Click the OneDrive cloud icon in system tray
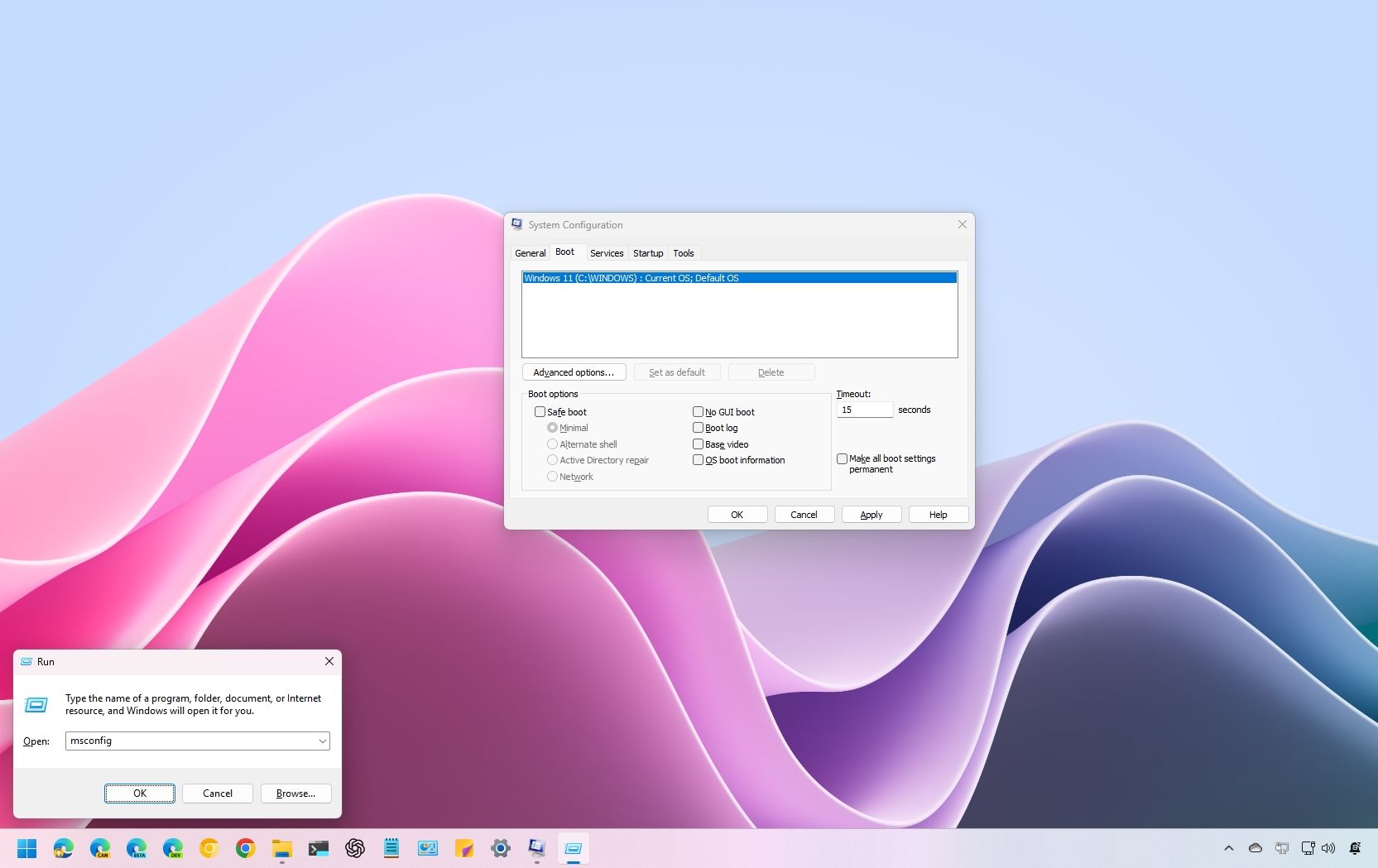 (1255, 848)
